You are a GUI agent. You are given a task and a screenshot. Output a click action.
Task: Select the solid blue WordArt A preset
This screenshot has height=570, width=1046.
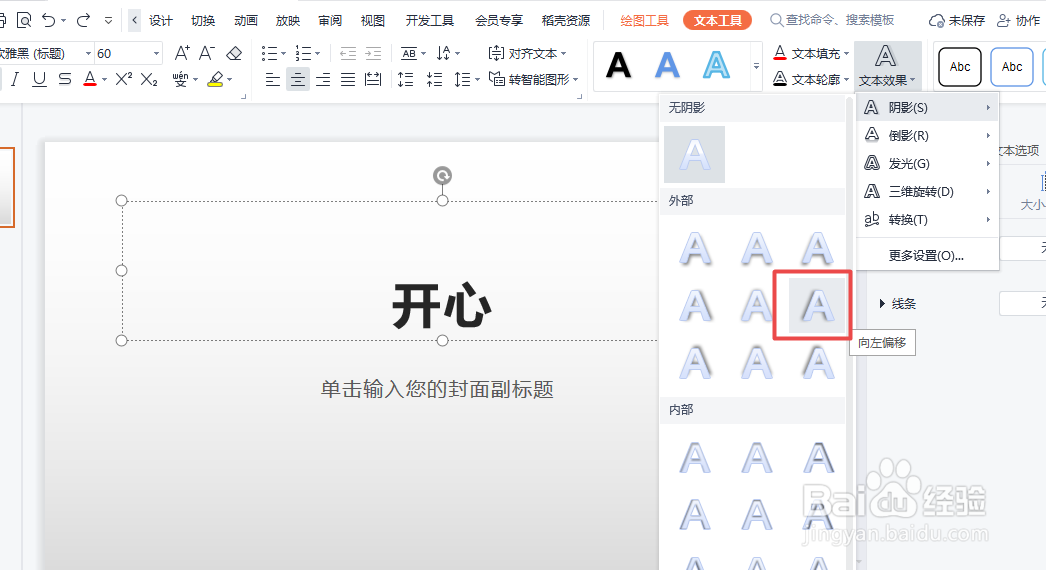[x=667, y=65]
